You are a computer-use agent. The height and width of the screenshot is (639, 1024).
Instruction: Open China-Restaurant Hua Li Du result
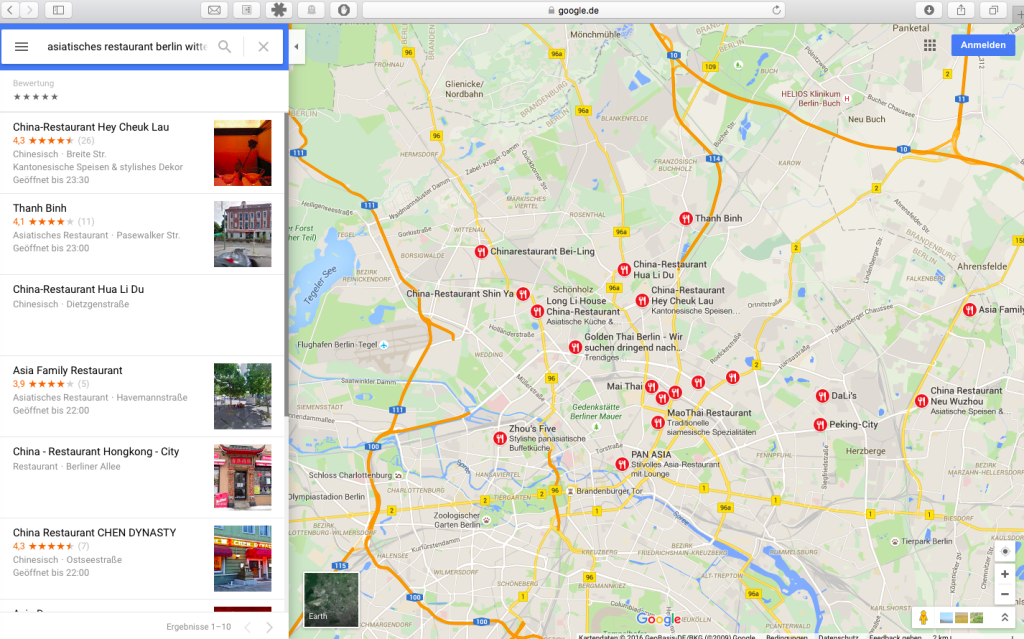pos(143,315)
